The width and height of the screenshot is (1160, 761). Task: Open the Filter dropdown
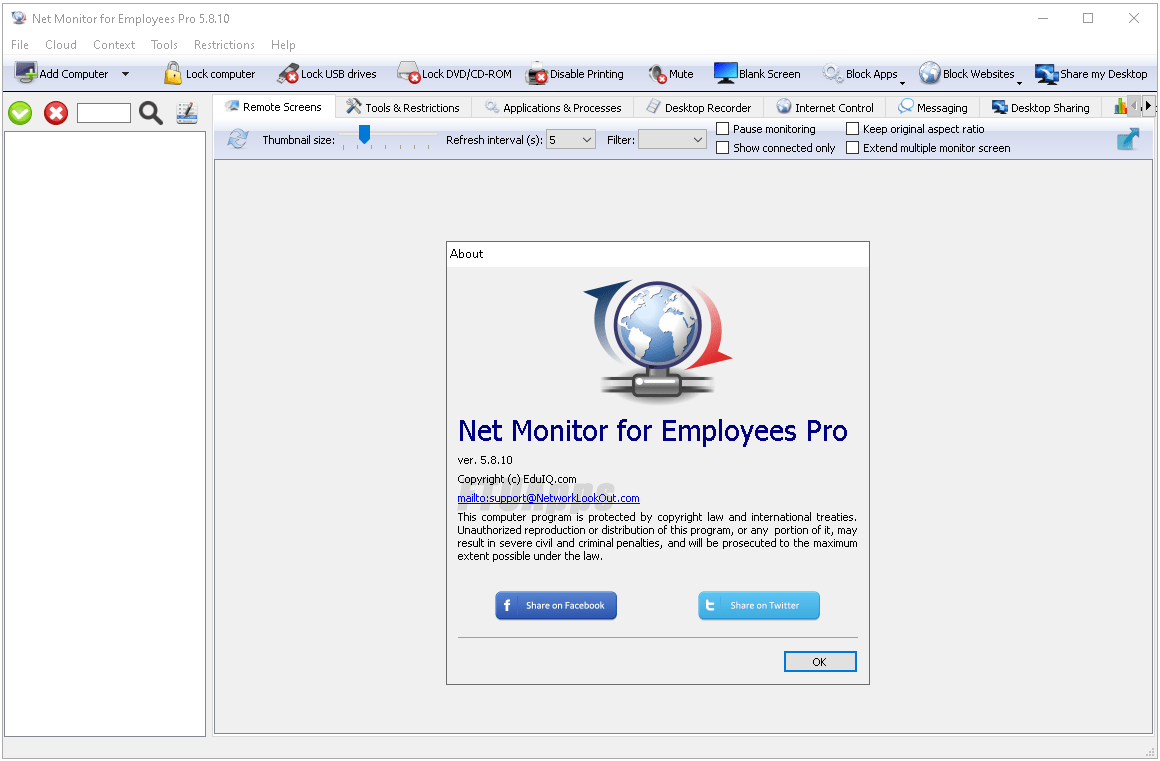click(672, 139)
